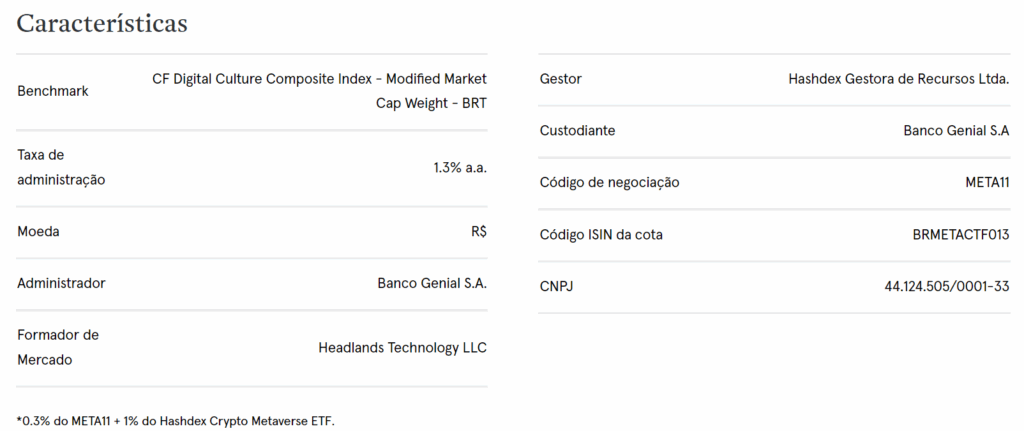Click the Formador de Mercado label
This screenshot has height=431, width=1024.
coord(58,347)
